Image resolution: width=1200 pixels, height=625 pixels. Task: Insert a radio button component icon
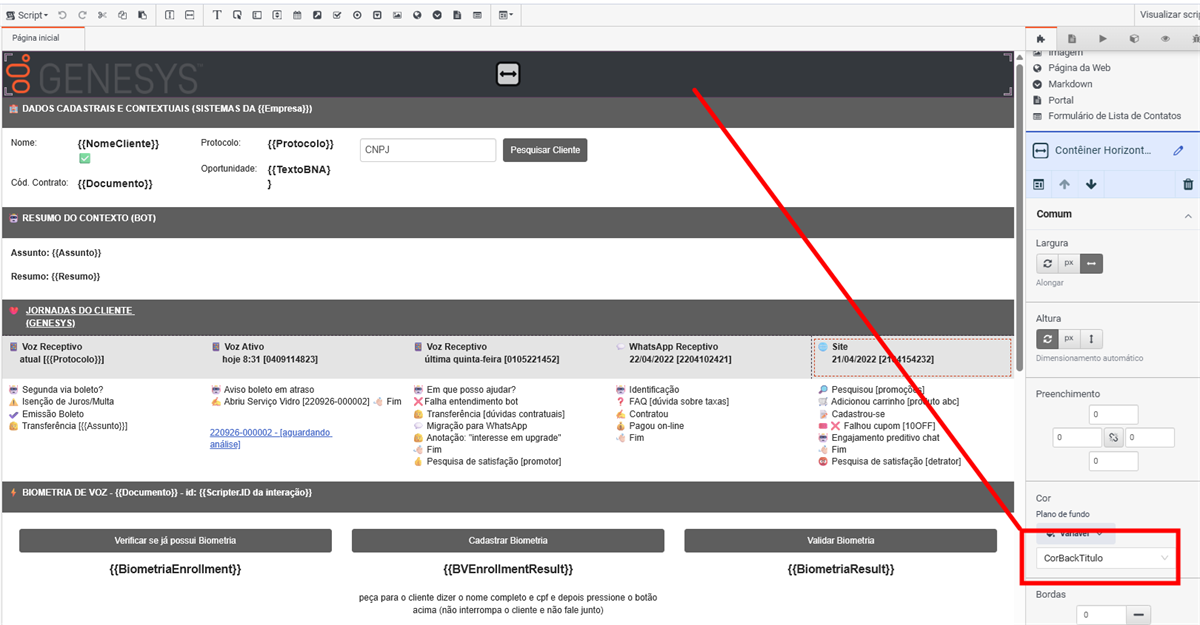[x=357, y=15]
